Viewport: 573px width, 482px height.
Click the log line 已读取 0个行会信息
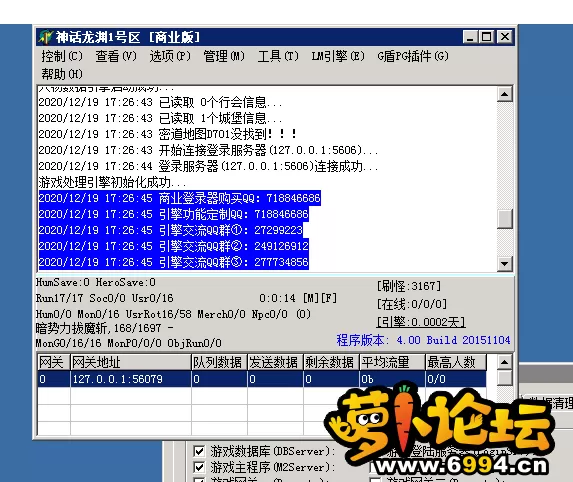coord(160,102)
